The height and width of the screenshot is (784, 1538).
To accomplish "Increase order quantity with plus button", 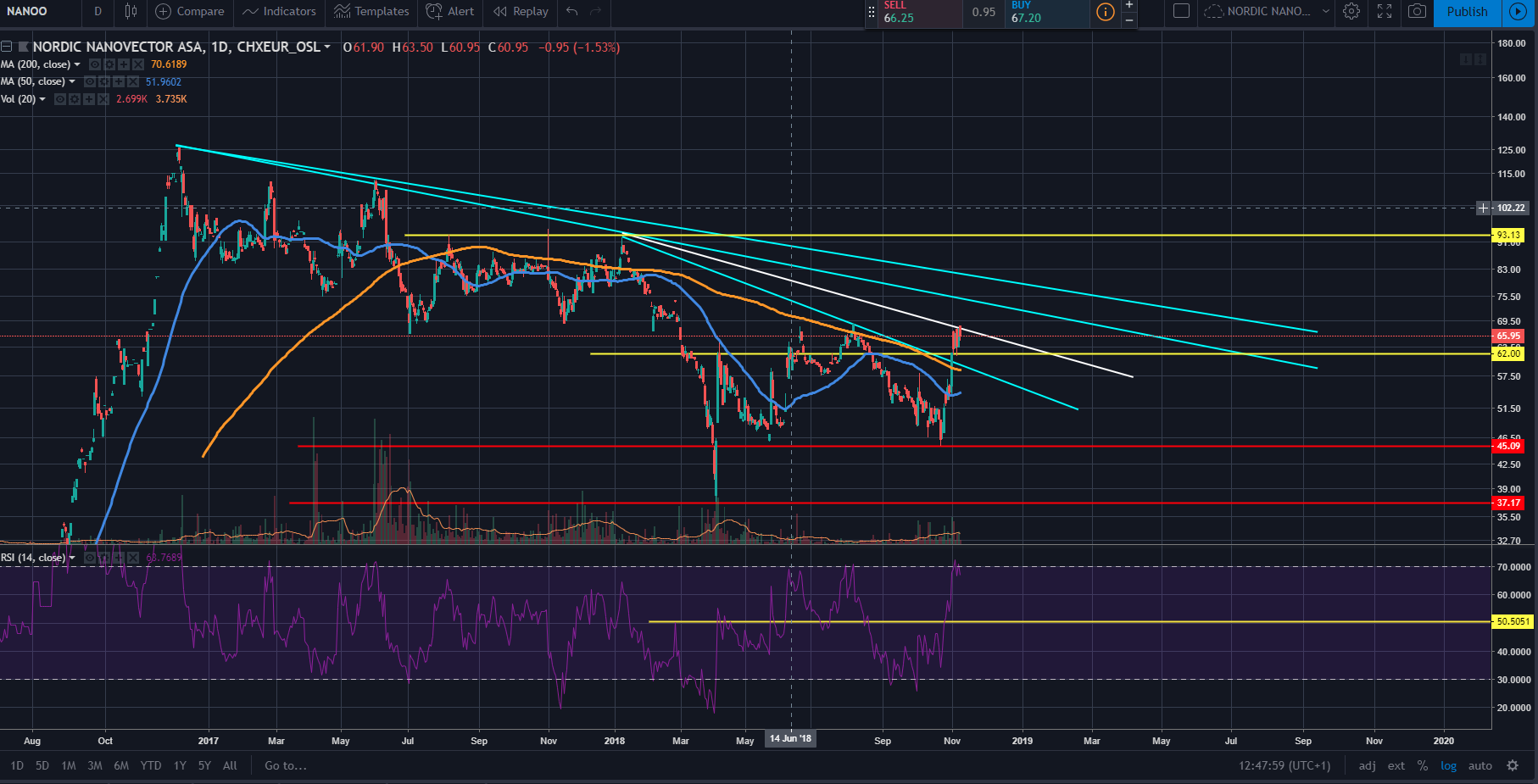I will point(1129,5).
